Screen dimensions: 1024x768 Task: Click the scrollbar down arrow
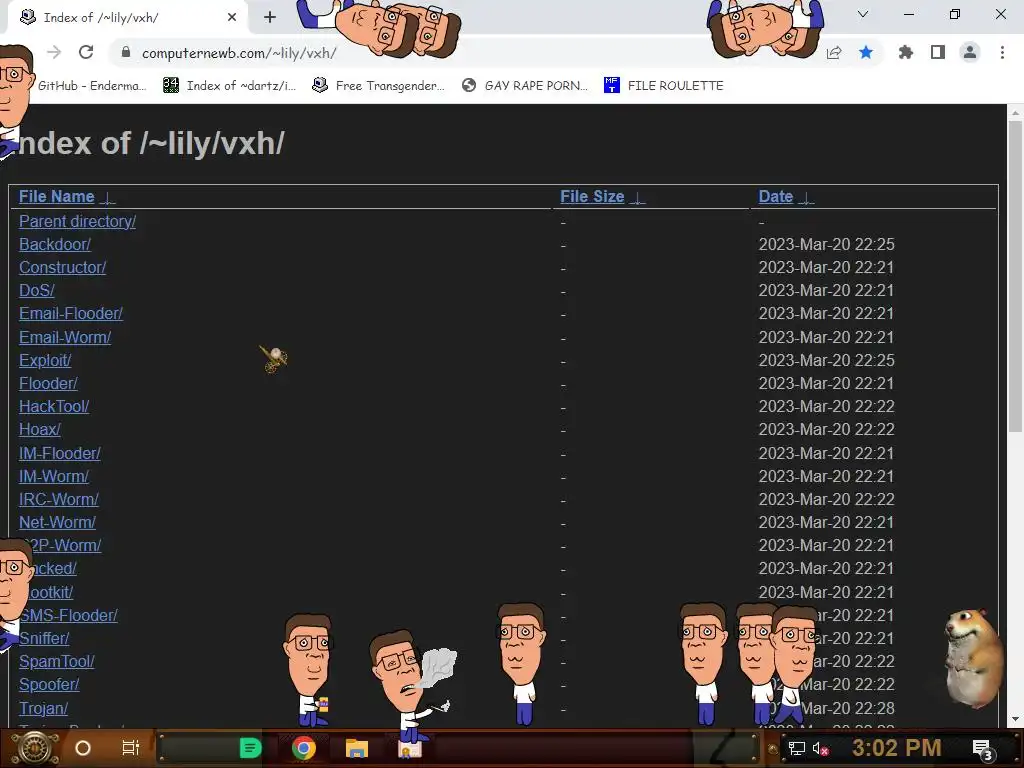1014,718
